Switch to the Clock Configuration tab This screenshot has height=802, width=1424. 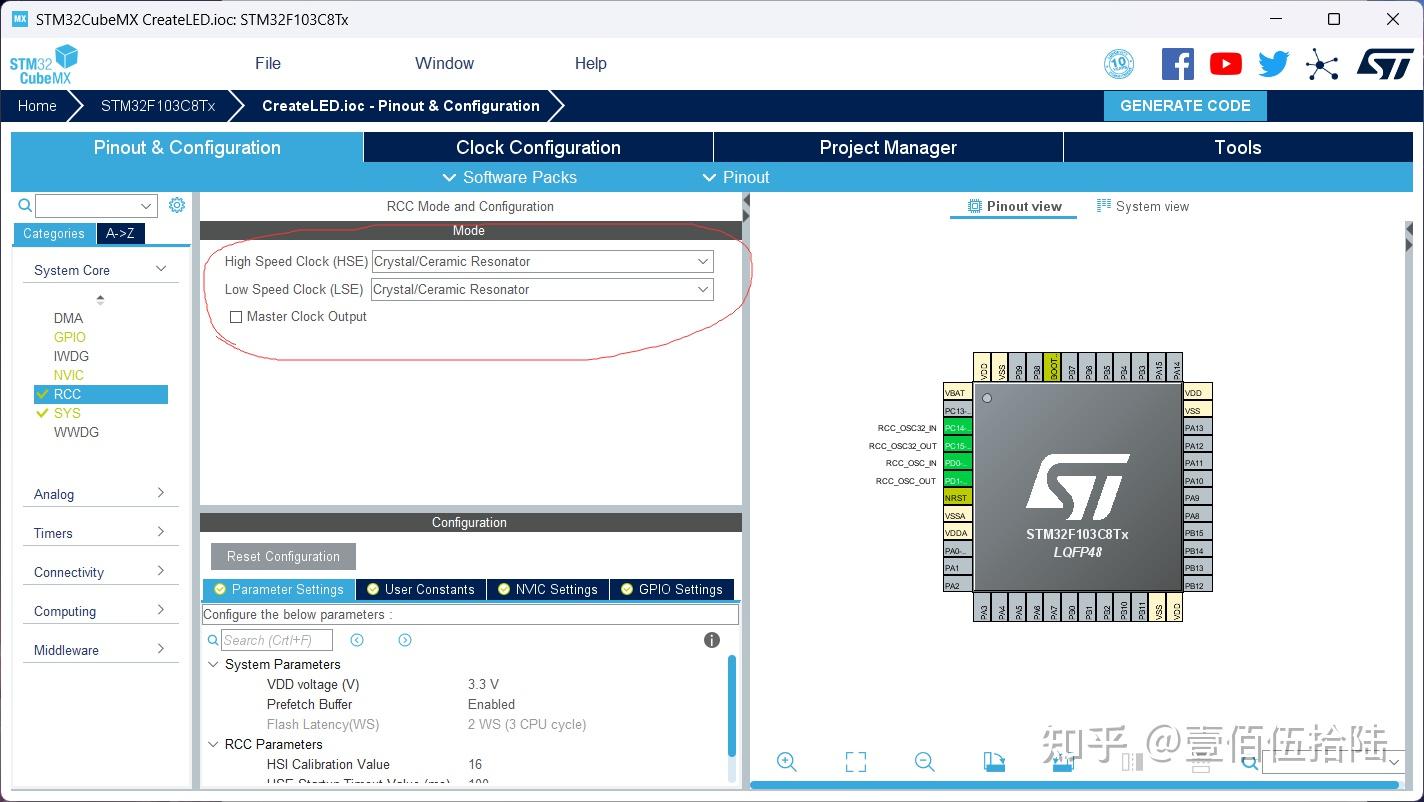coord(537,147)
